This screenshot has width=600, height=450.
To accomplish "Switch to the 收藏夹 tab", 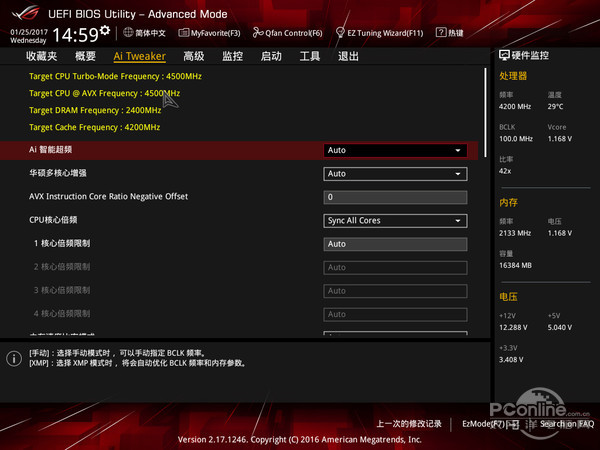I will (x=42, y=56).
